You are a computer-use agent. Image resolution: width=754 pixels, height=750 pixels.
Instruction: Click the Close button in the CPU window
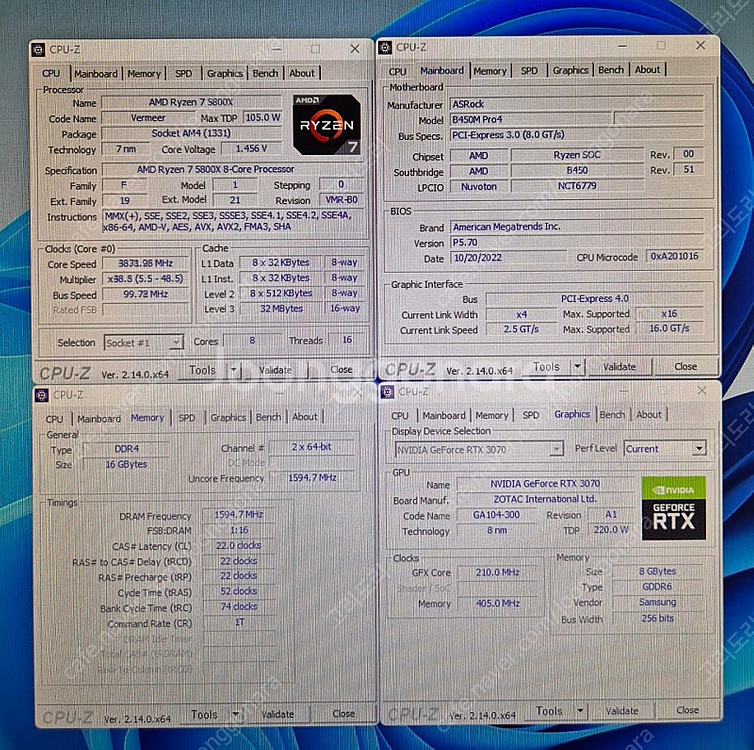(341, 369)
